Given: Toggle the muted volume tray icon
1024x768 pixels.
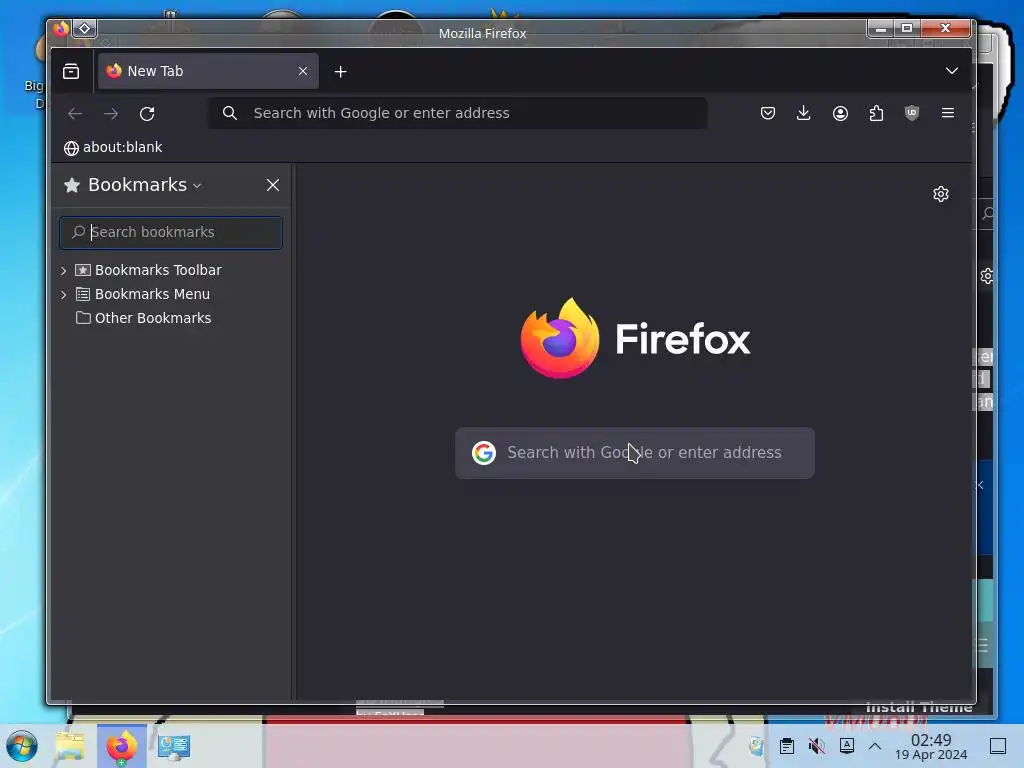Looking at the screenshot, I should click(x=816, y=746).
